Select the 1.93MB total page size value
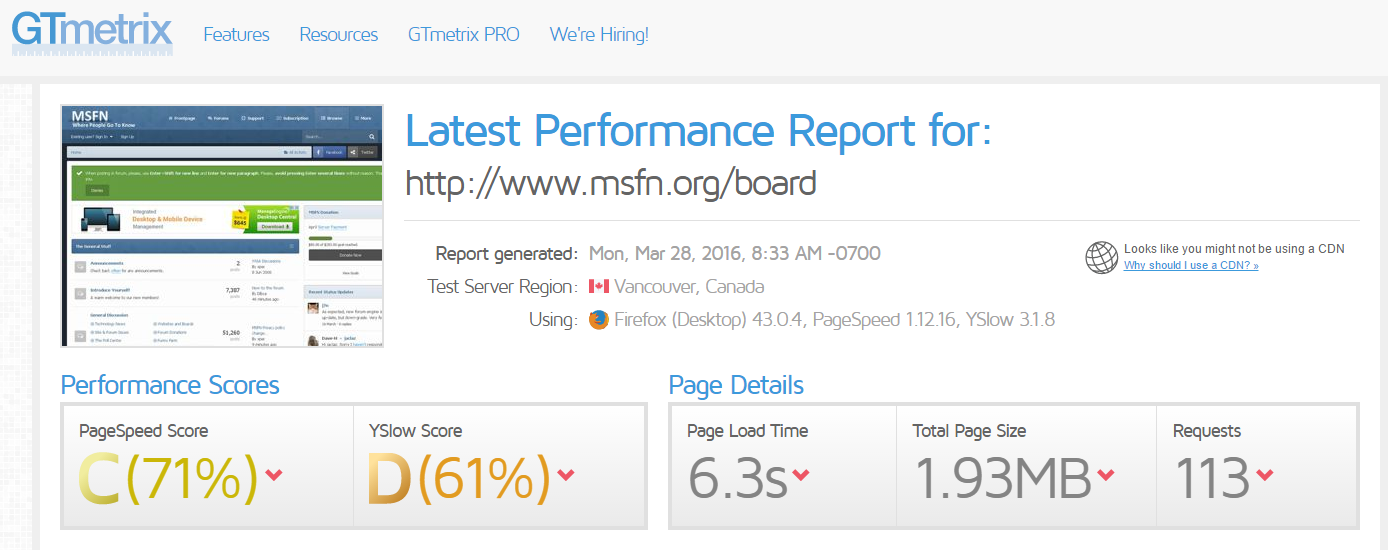The image size is (1388, 550). 1002,479
